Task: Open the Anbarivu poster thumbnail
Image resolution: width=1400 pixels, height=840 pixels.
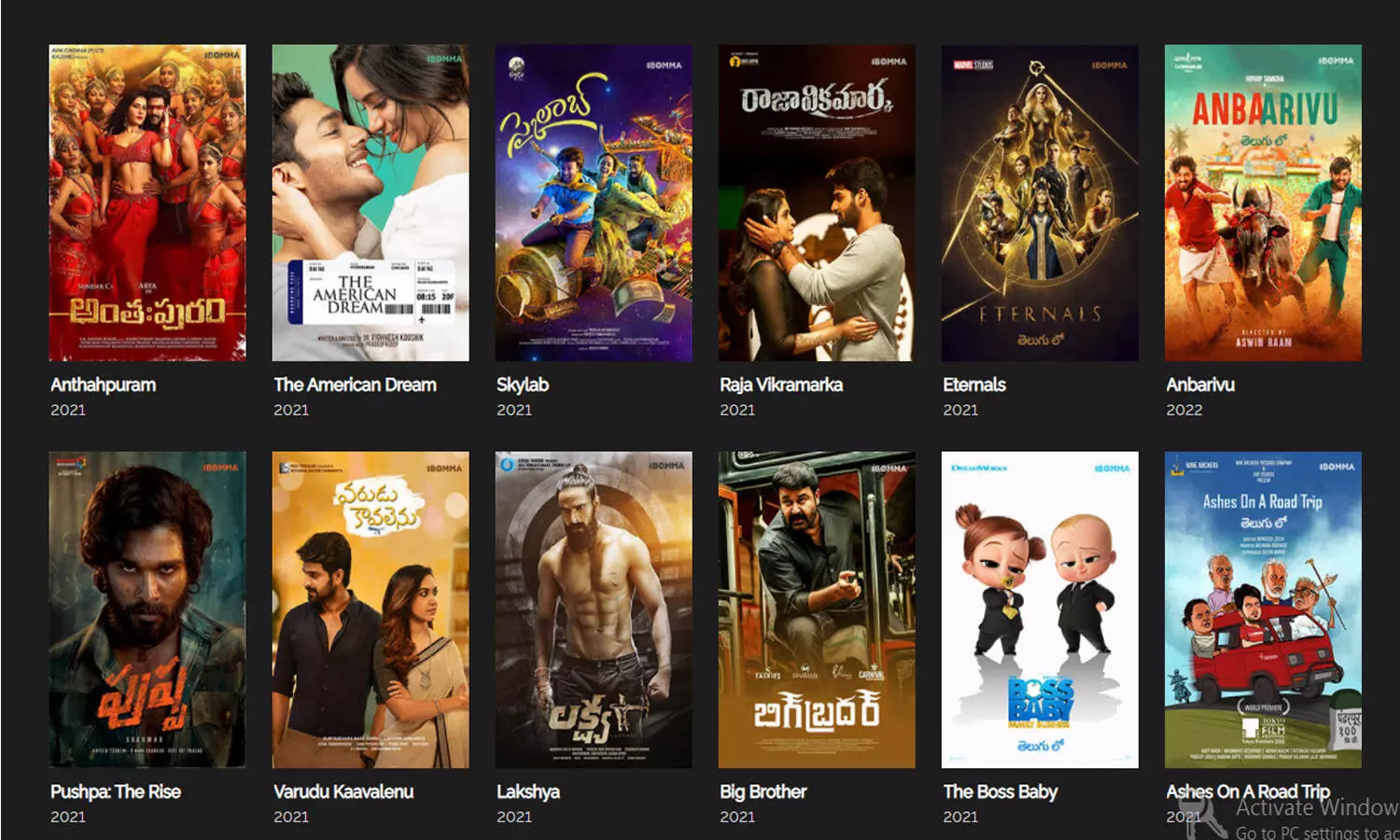Action: [x=1263, y=203]
